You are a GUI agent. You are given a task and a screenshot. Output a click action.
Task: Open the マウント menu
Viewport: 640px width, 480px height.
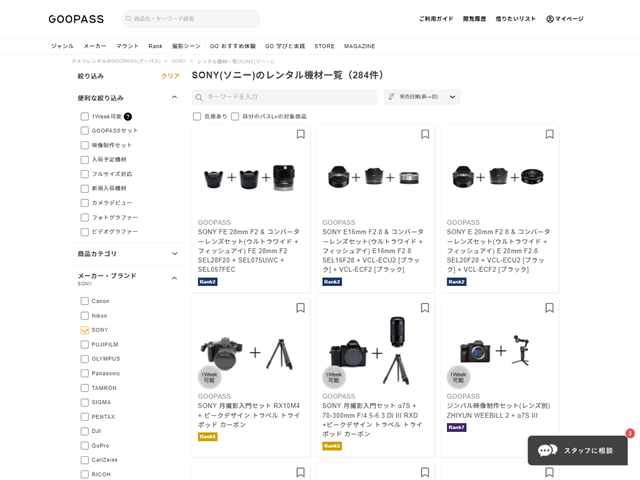127,46
